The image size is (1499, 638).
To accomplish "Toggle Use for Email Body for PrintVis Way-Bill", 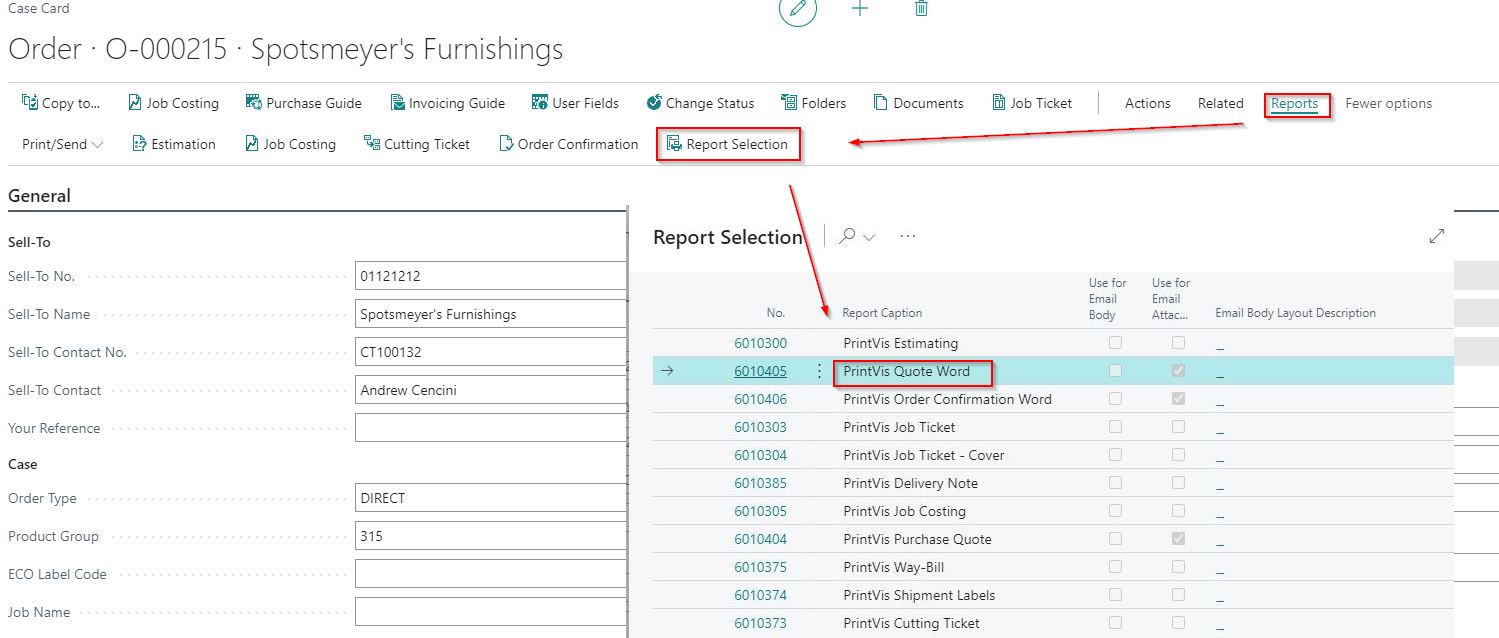I will (x=1115, y=566).
